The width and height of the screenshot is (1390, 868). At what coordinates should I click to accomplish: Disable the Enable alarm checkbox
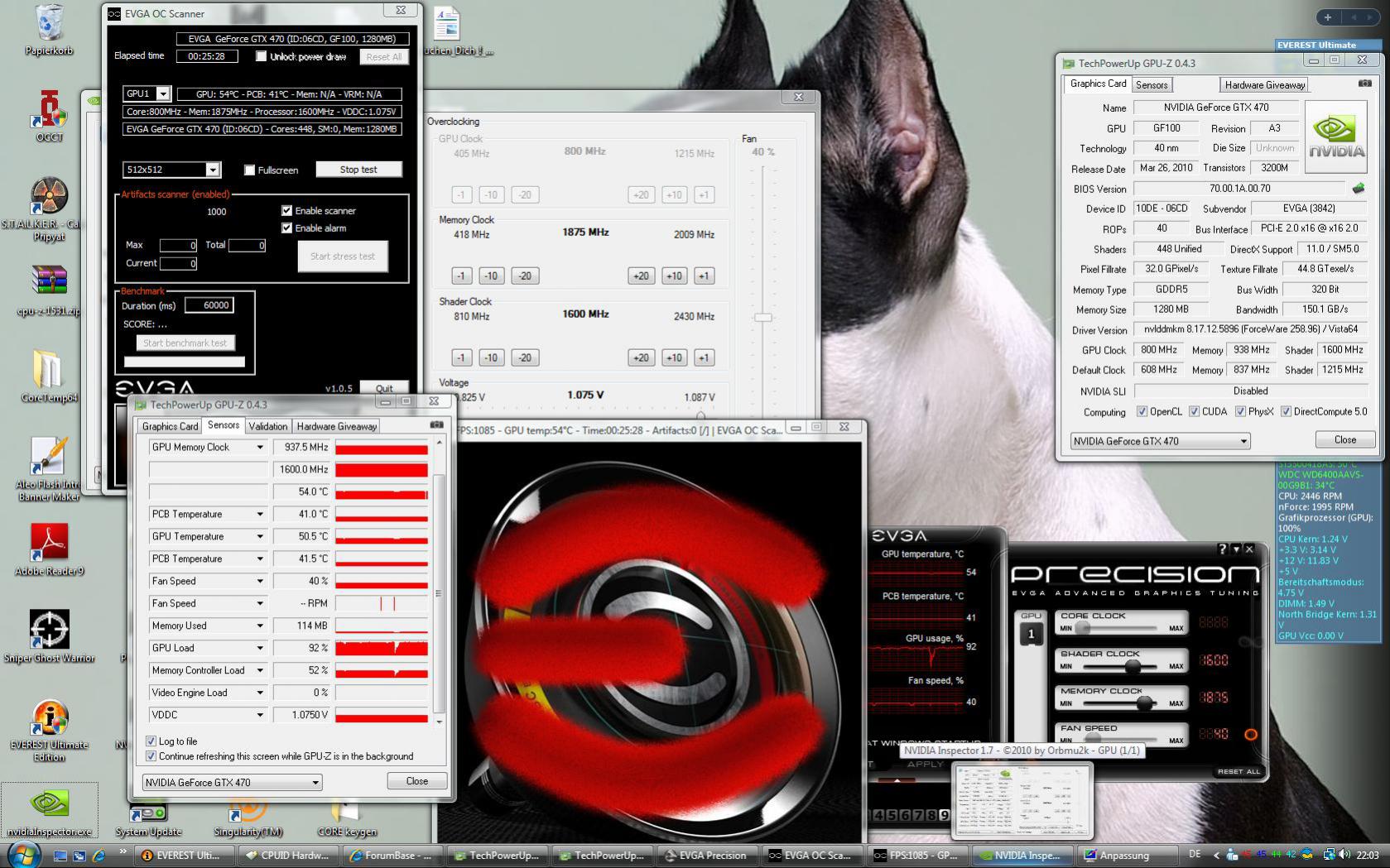[x=286, y=228]
